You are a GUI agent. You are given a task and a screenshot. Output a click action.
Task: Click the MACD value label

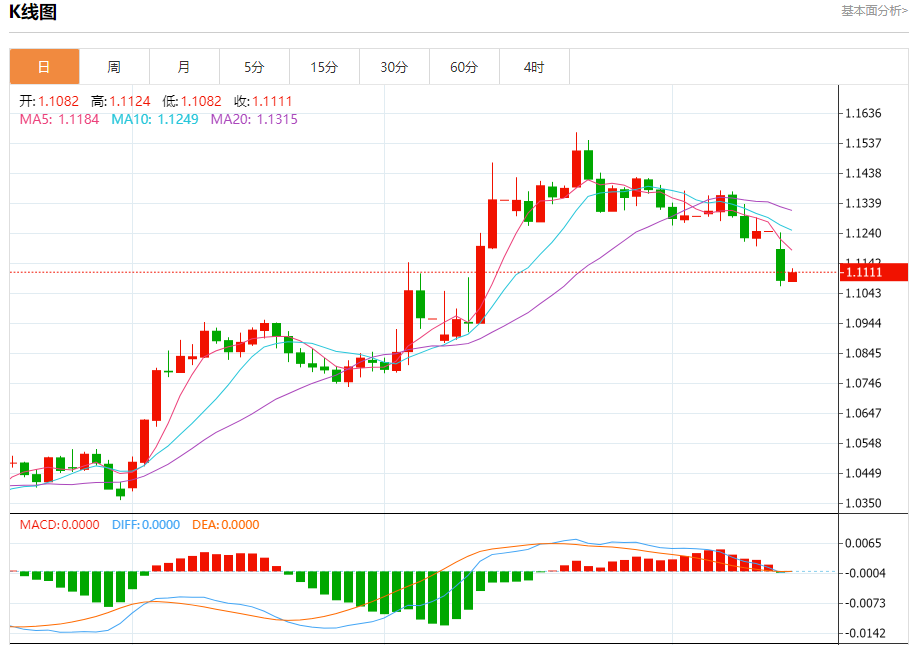(x=59, y=525)
